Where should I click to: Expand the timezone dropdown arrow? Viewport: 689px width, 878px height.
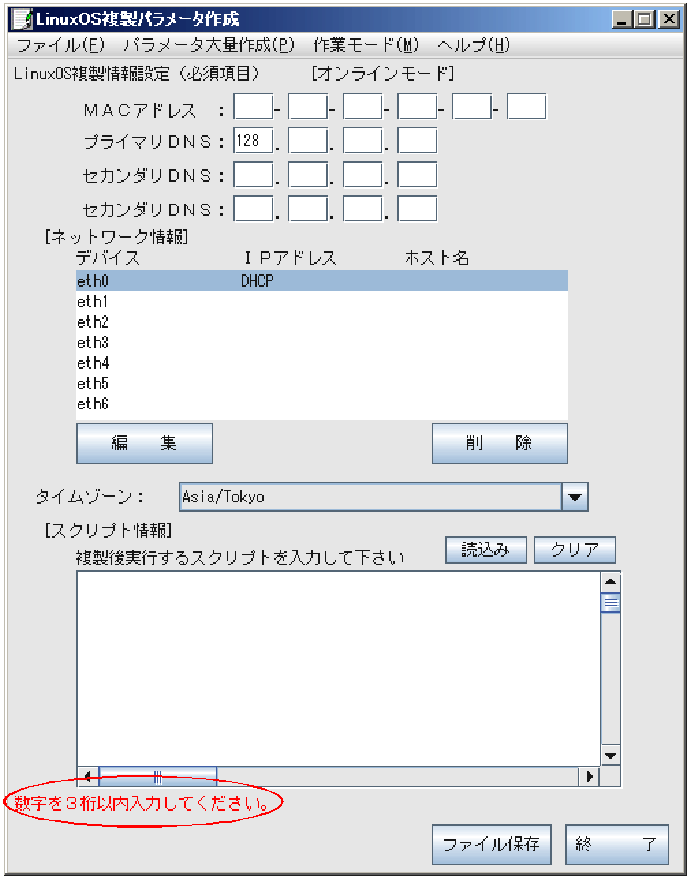575,497
